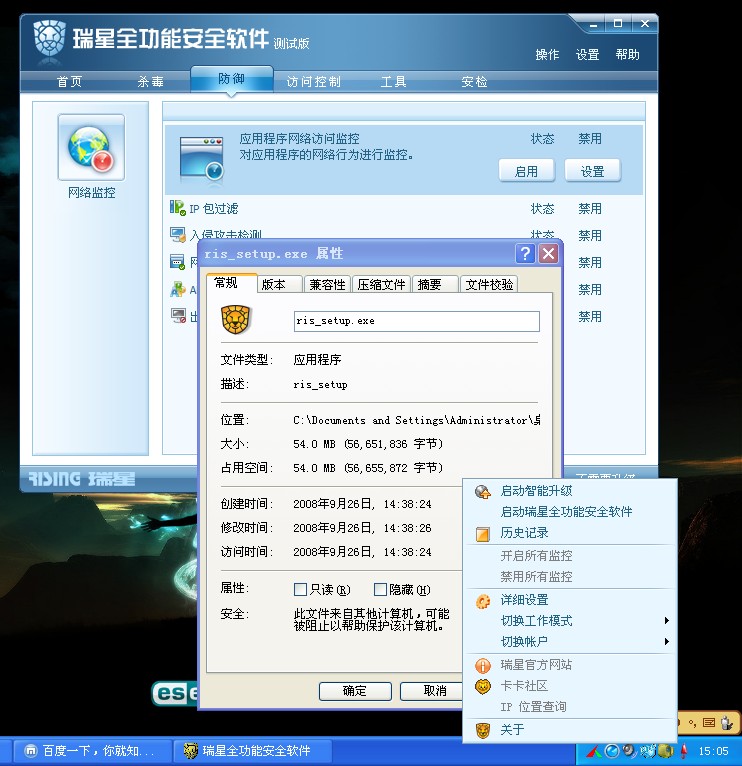Click 设置 button for application network monitoring
Screen dimensions: 742x766
[x=593, y=171]
